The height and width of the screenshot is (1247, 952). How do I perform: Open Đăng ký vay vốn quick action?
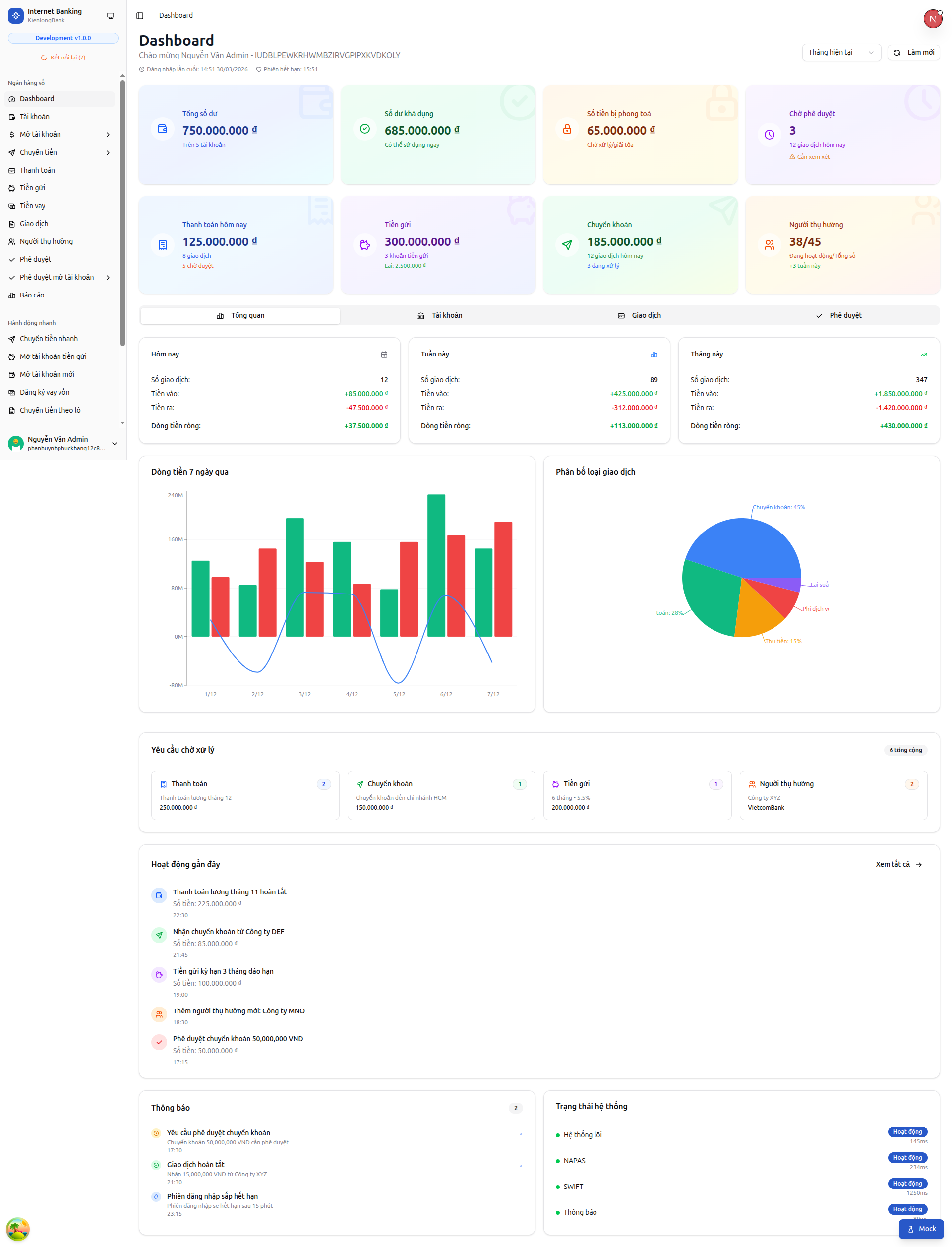click(59, 392)
